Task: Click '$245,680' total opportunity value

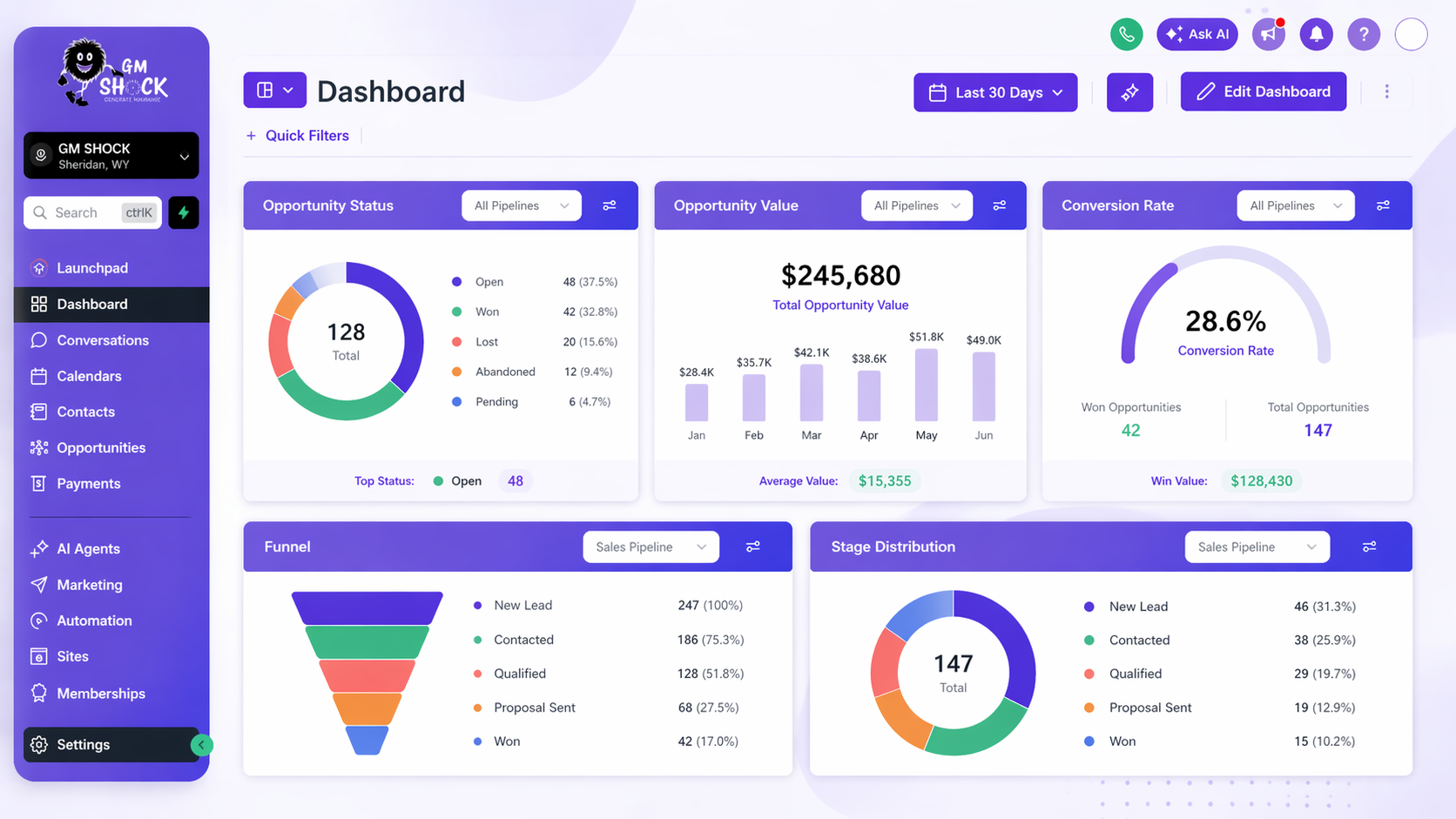Action: coord(840,275)
